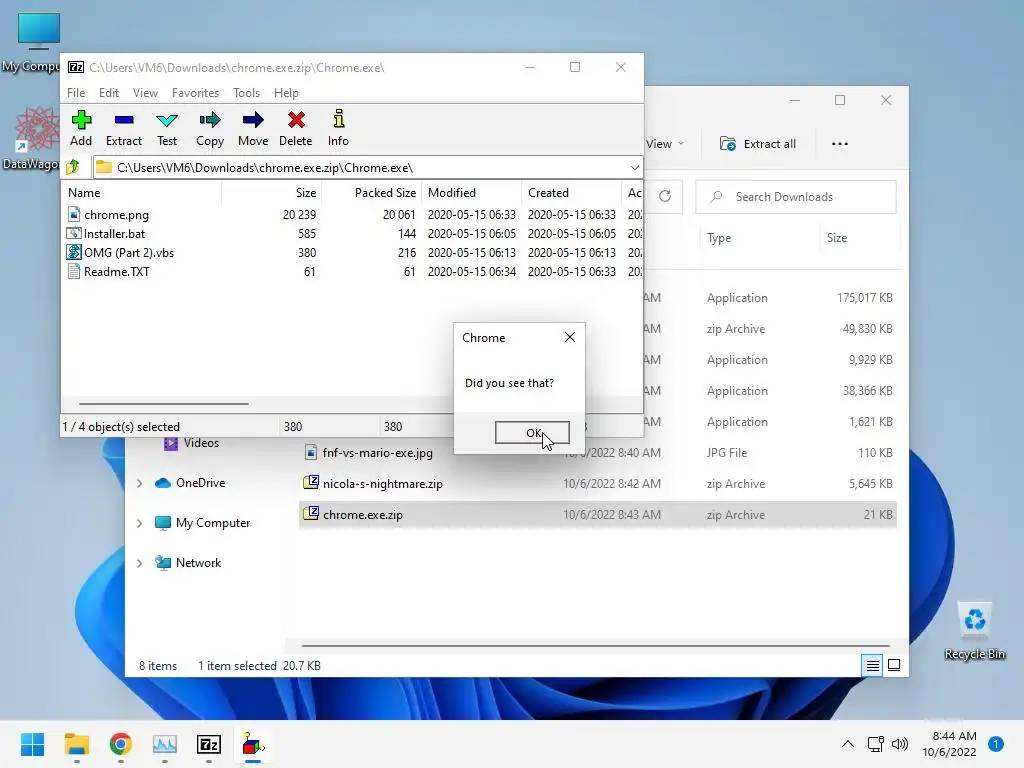Go up one folder level in 7-Zip
The image size is (1024, 768).
coord(73,167)
